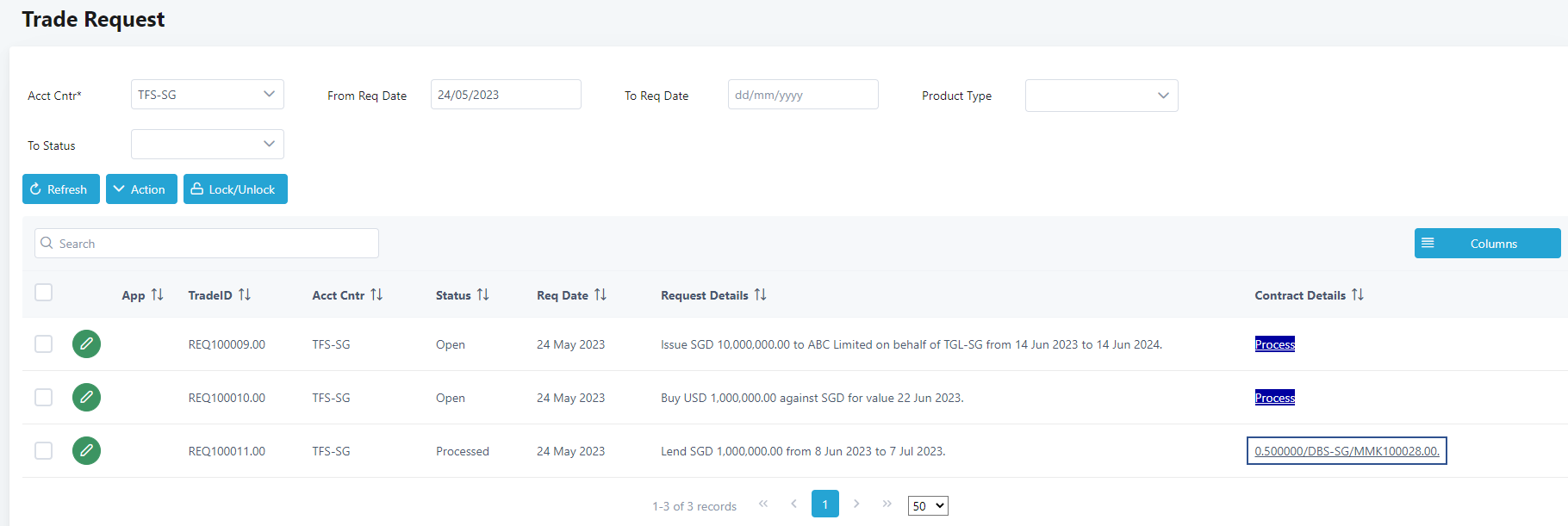
Task: Open the Product Type dropdown
Action: [1101, 96]
